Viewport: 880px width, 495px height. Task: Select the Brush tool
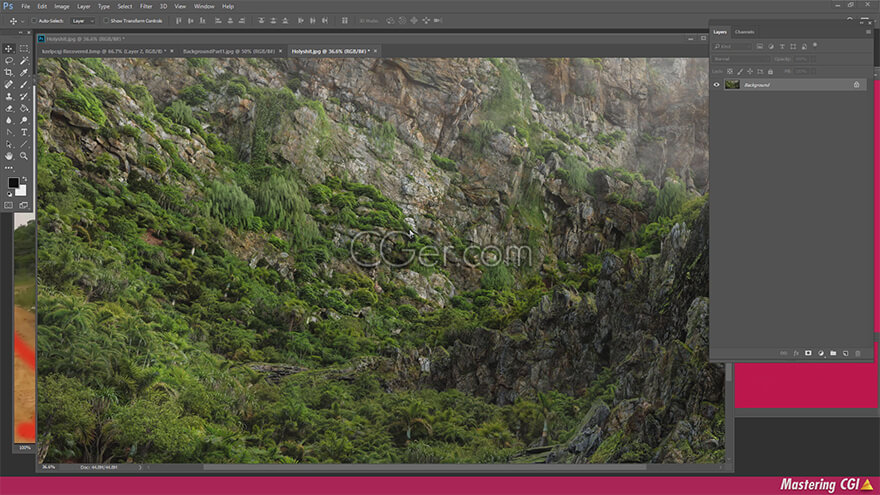pos(24,84)
